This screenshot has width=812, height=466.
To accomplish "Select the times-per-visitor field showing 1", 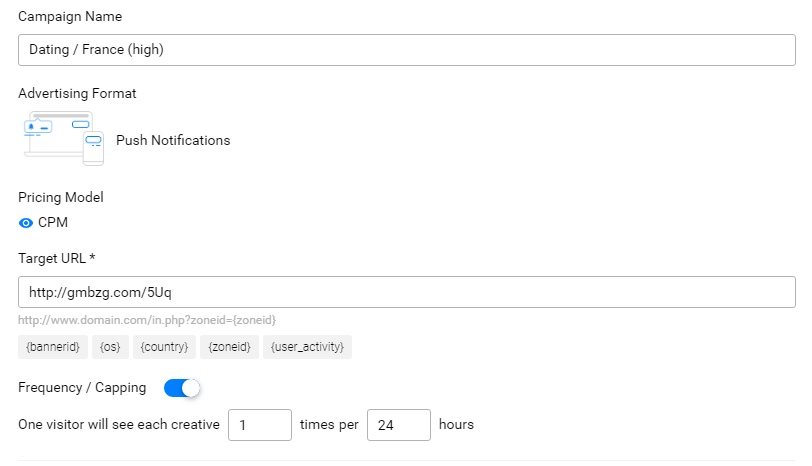I will [x=260, y=425].
